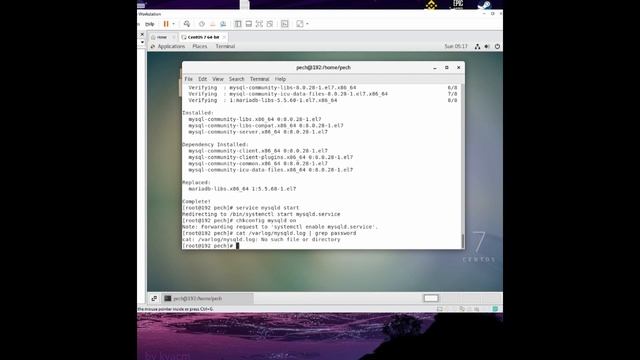Viewport: 640px width, 360px height.
Task: Open the terminal Search menu
Action: pyautogui.click(x=236, y=79)
